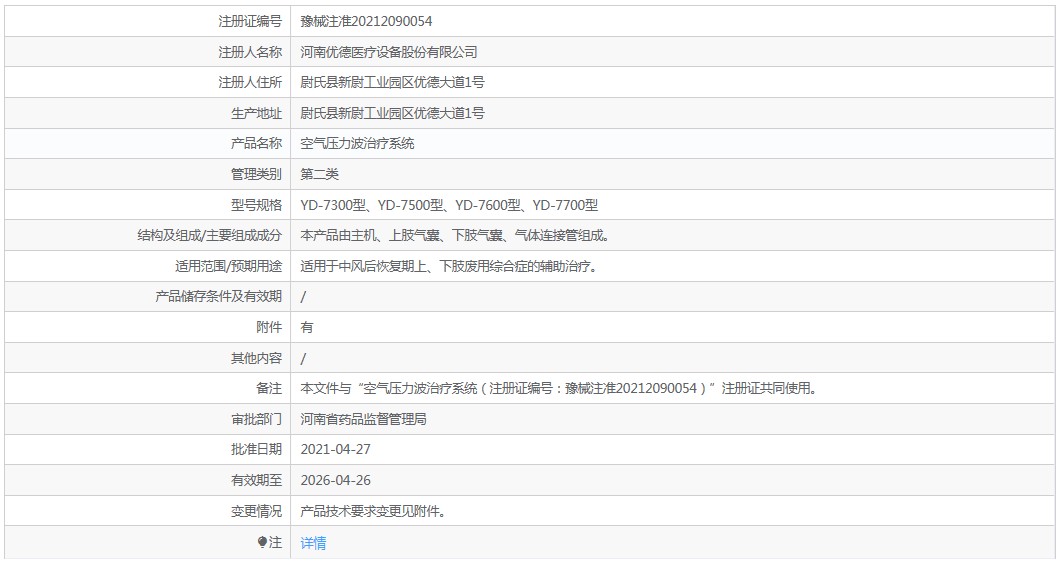Click the 注册证编号 label
1062x565 pixels.
(250, 21)
